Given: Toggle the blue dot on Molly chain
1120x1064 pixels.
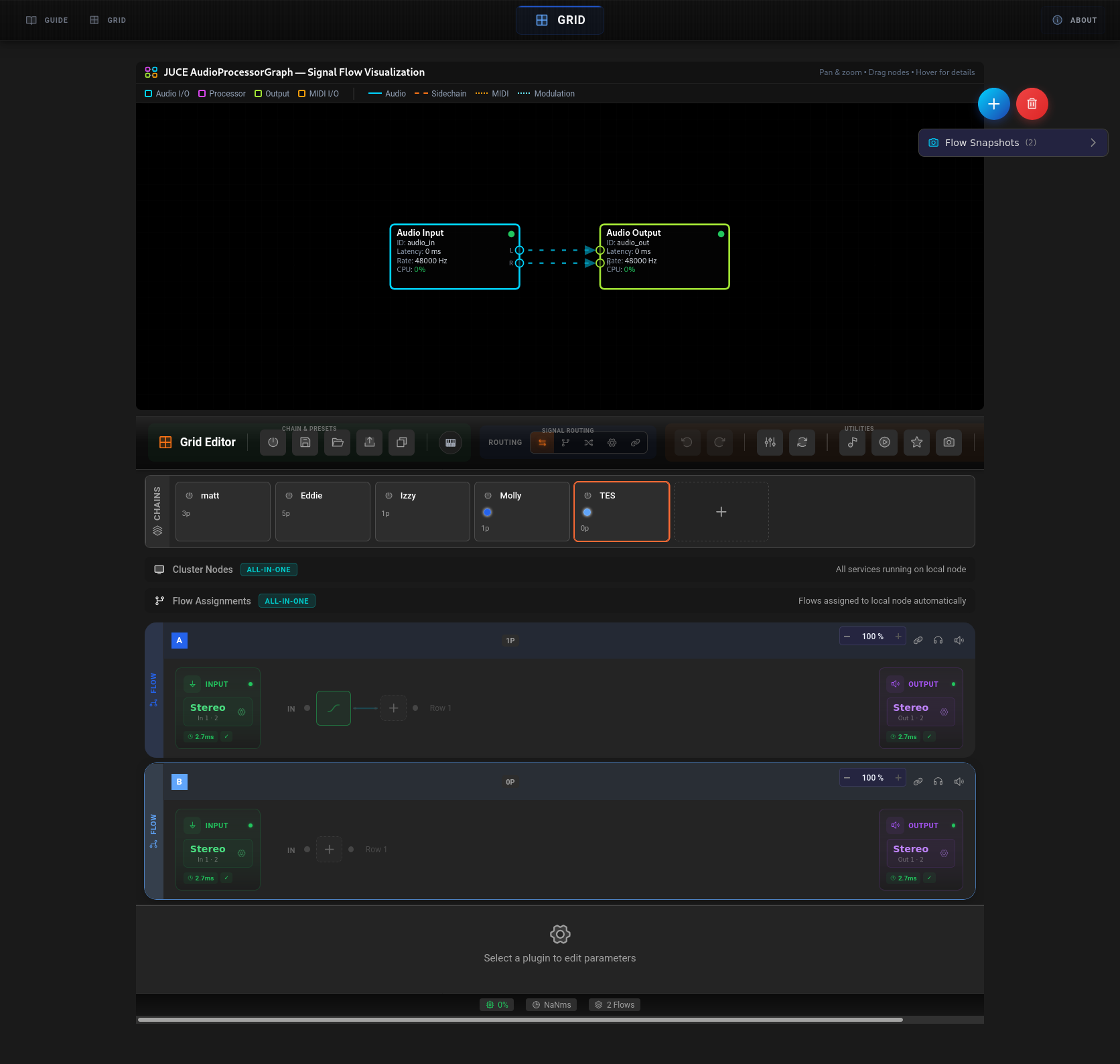Looking at the screenshot, I should tap(488, 513).
